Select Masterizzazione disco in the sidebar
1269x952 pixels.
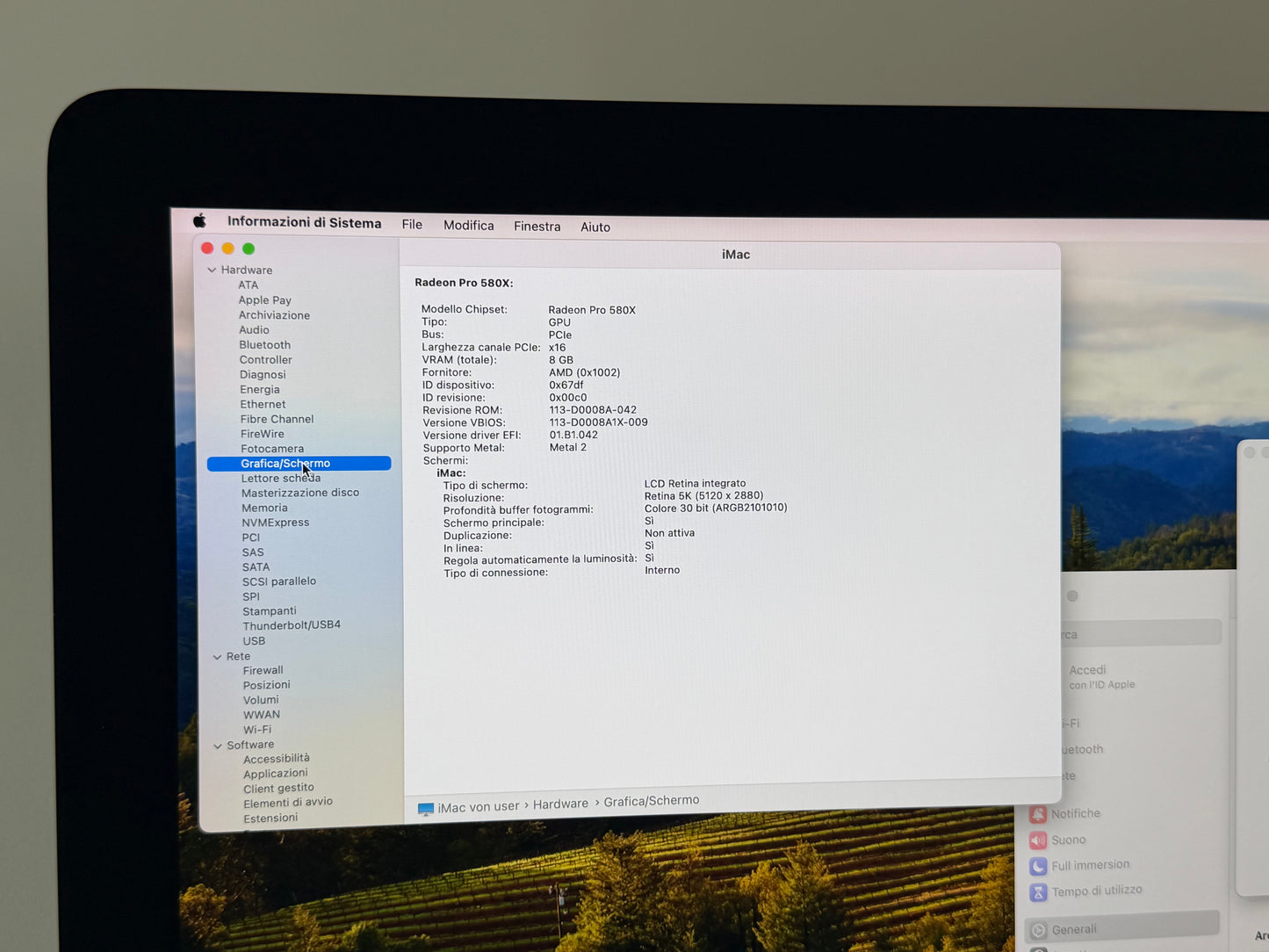coord(300,493)
